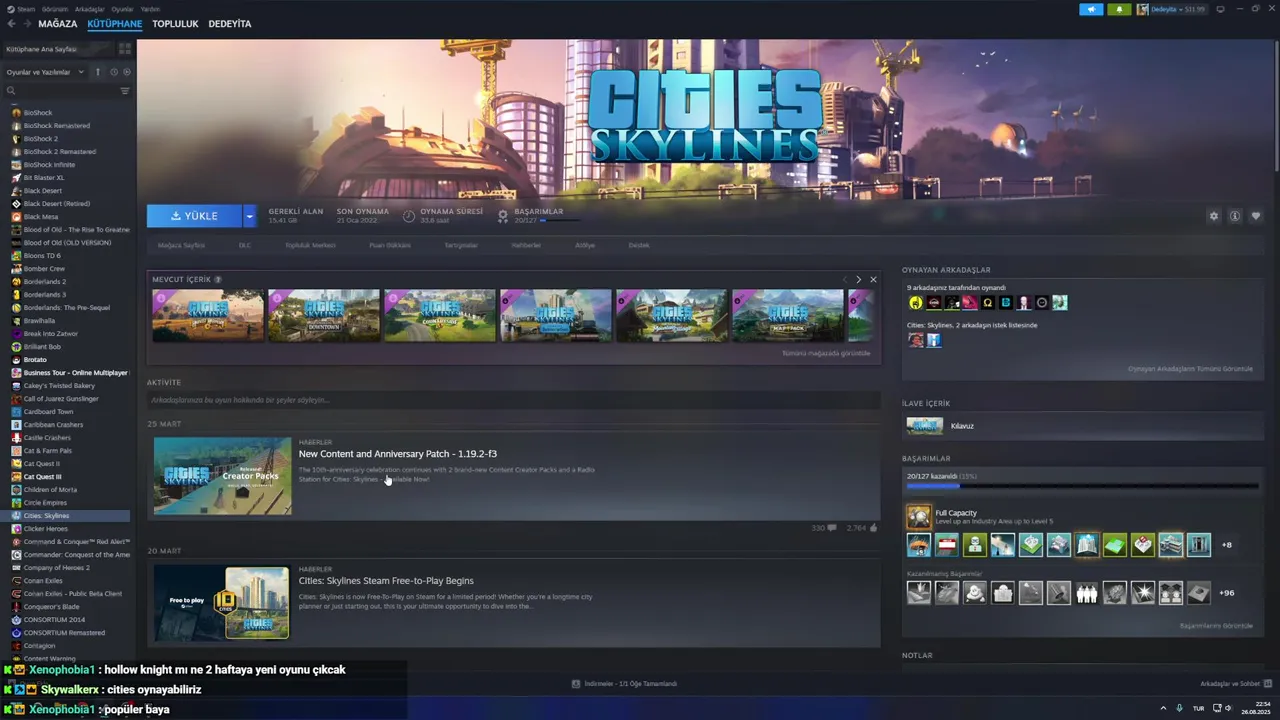Open Steam Free-to-Play Begins news item
Viewport: 1280px width, 720px height.
pyautogui.click(x=386, y=581)
